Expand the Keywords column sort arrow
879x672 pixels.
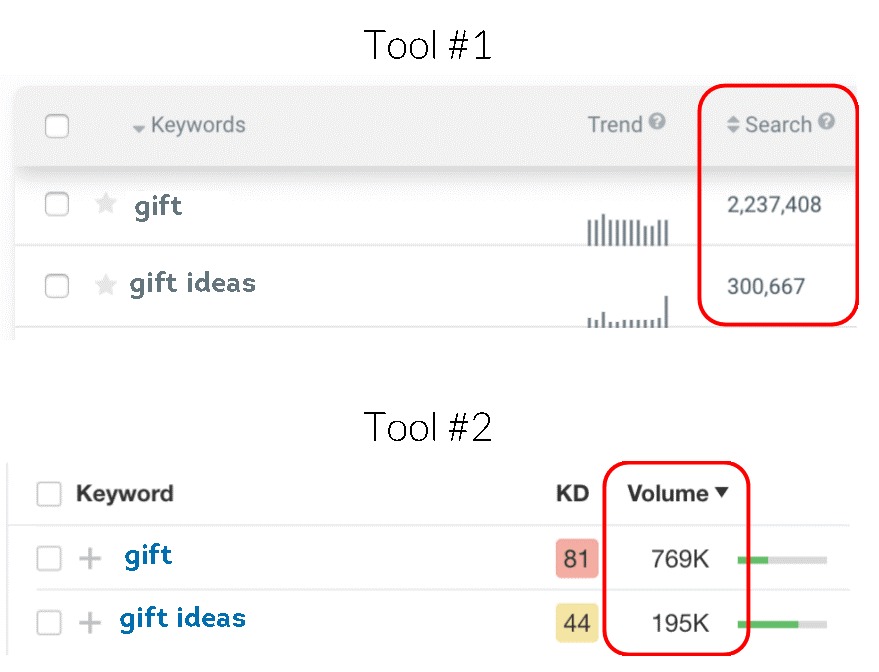[139, 127]
